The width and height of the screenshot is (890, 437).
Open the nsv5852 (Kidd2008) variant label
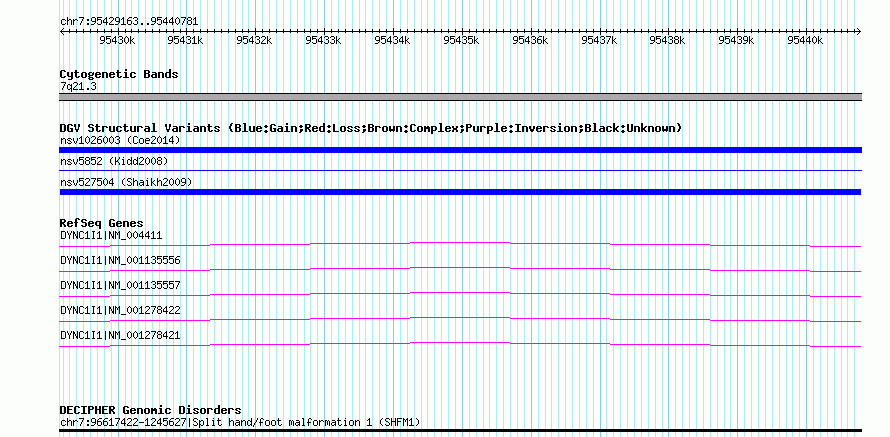(x=114, y=161)
